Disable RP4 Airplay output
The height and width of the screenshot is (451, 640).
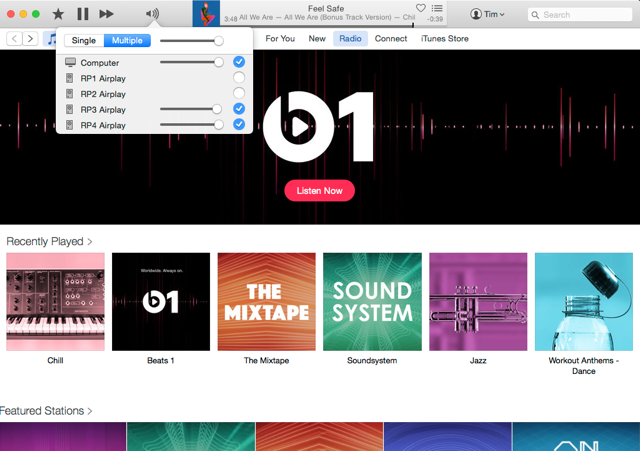coord(239,124)
